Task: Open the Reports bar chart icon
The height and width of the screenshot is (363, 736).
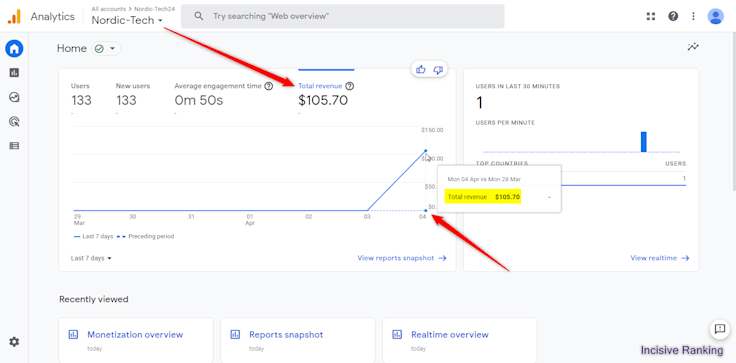Action: coord(14,73)
